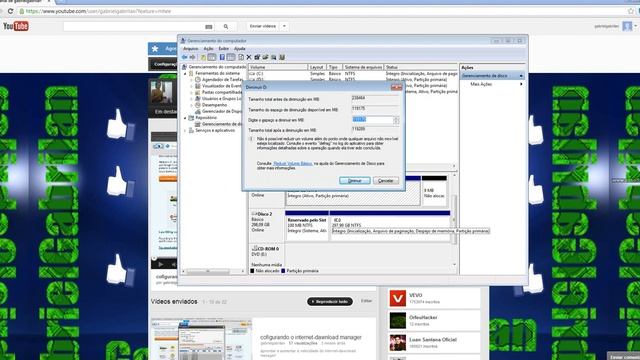
Task: Click the YouTube logo
Action: pyautogui.click(x=16, y=26)
